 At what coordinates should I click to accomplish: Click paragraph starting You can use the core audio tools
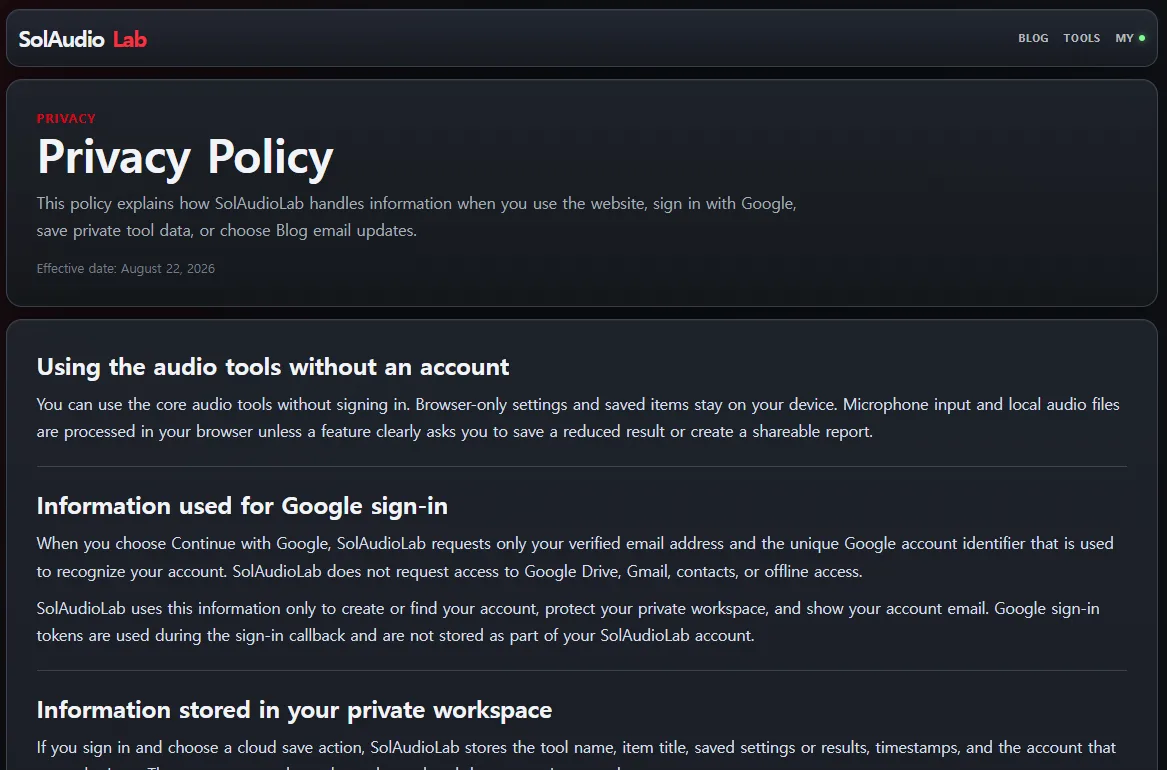coord(578,418)
